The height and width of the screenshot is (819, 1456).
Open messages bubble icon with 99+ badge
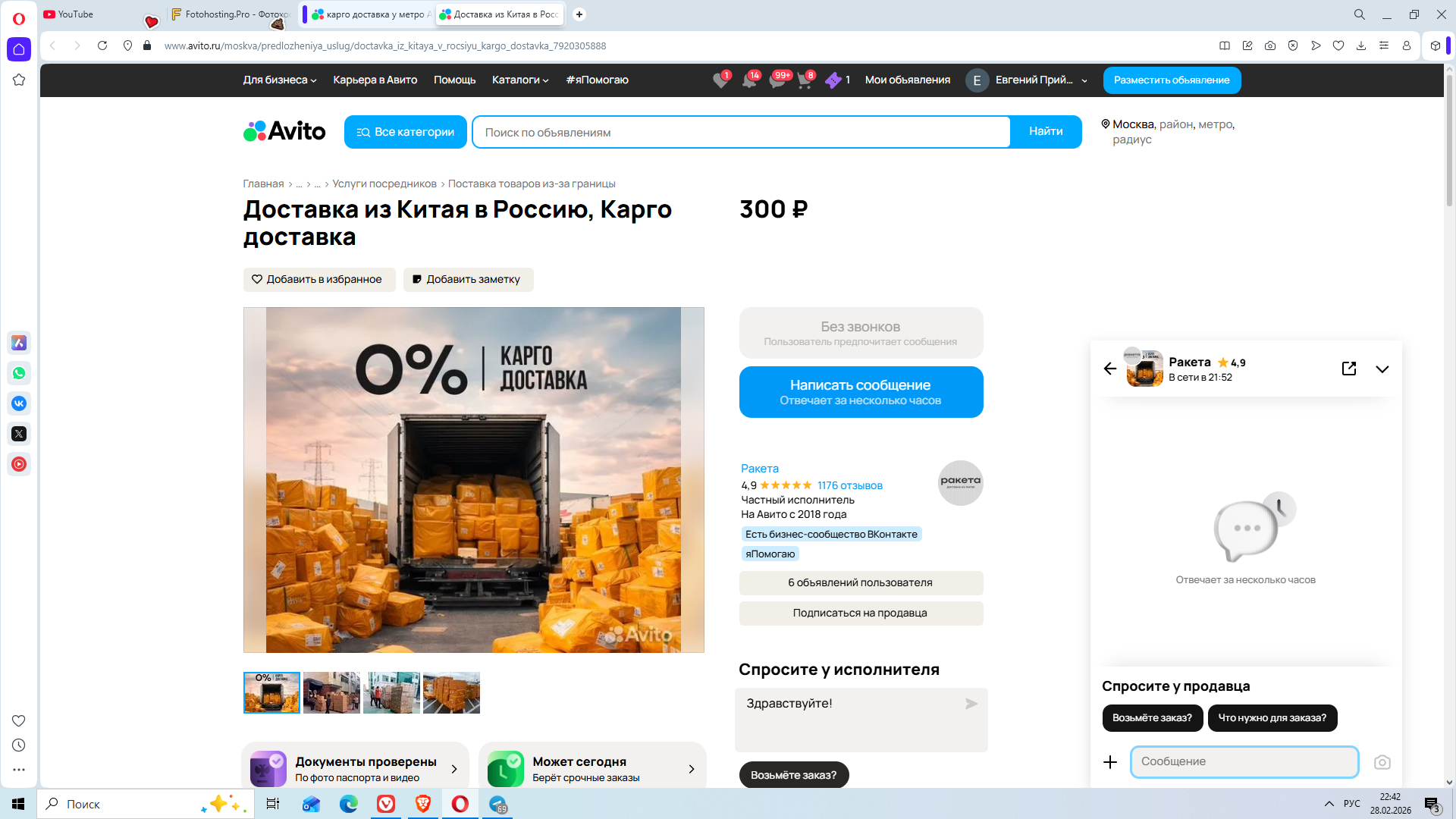[777, 80]
